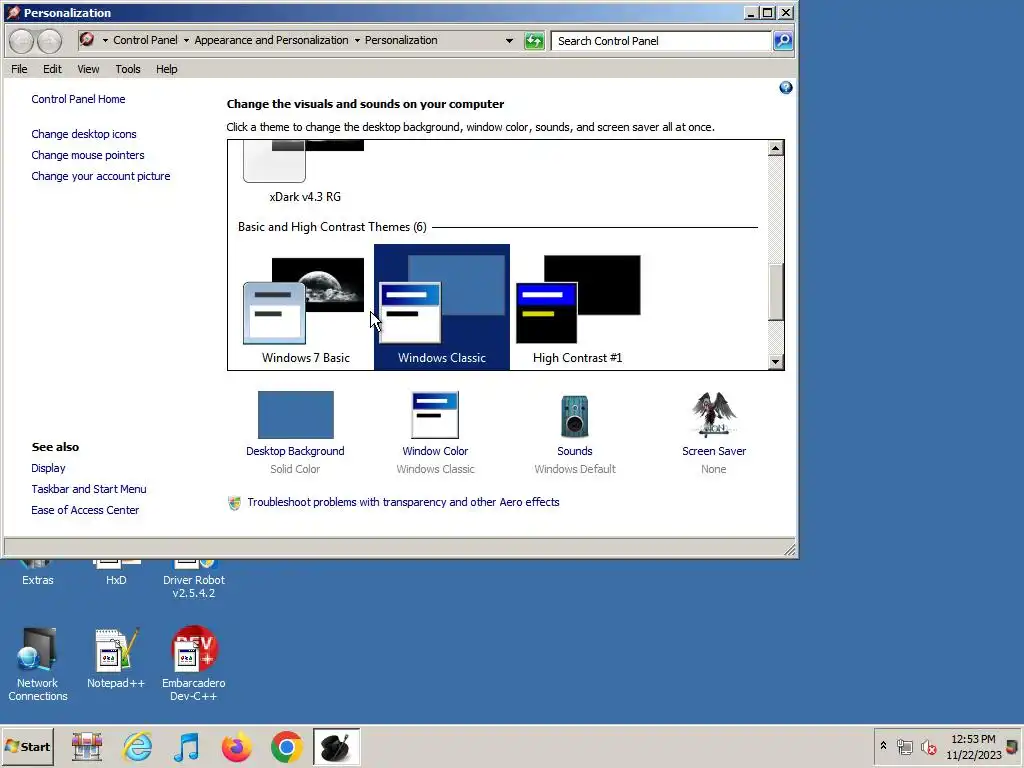The image size is (1024, 768).
Task: Click the taskbar clock showing 12:53 PM
Action: (973, 746)
